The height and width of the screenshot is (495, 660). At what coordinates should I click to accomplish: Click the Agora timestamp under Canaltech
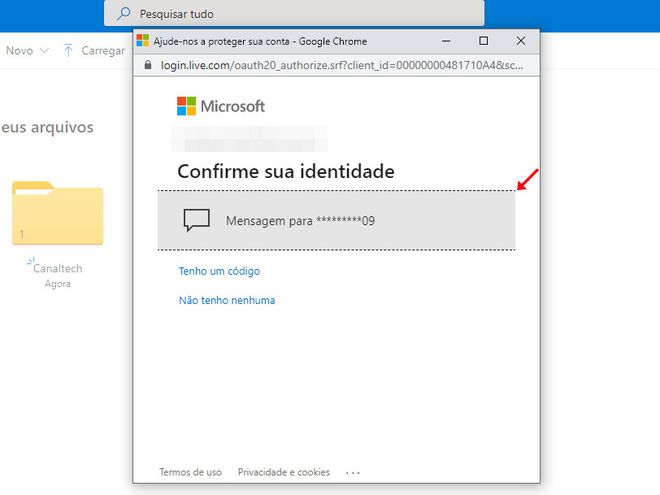[58, 284]
